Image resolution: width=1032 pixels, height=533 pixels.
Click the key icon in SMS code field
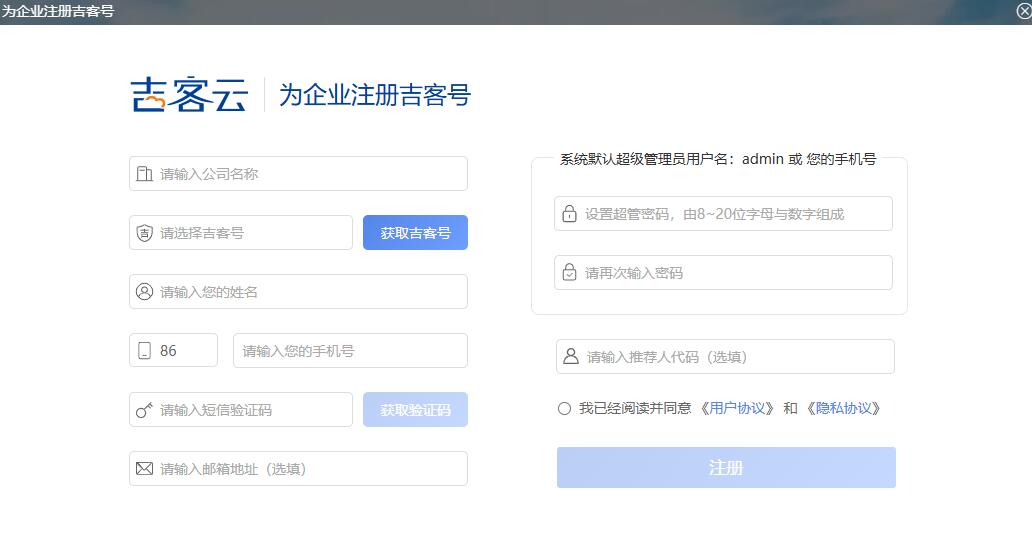144,410
